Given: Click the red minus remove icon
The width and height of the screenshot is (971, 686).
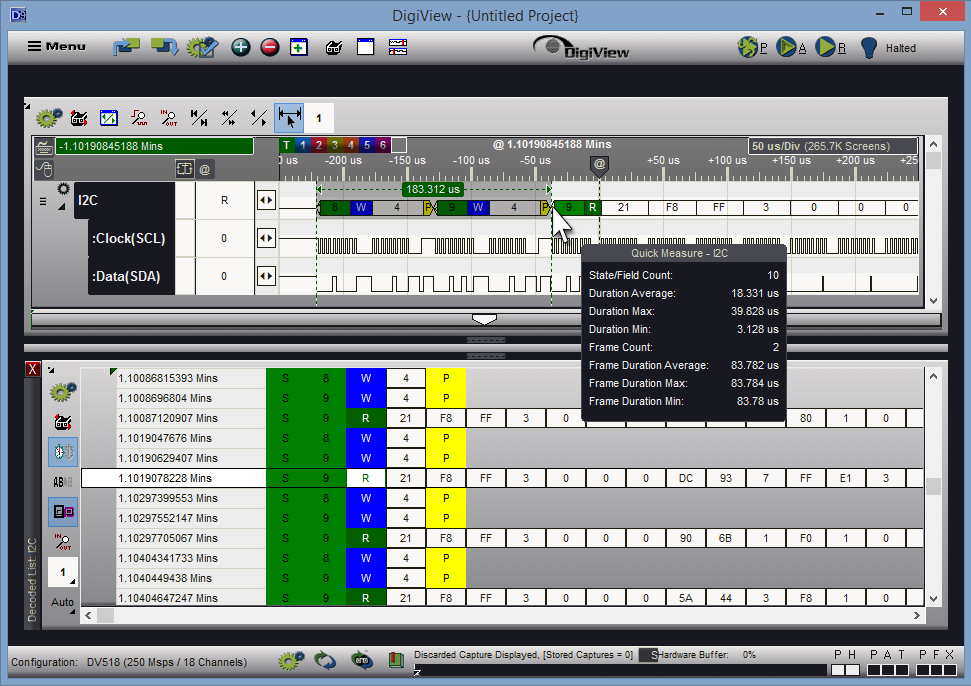Looking at the screenshot, I should 270,47.
